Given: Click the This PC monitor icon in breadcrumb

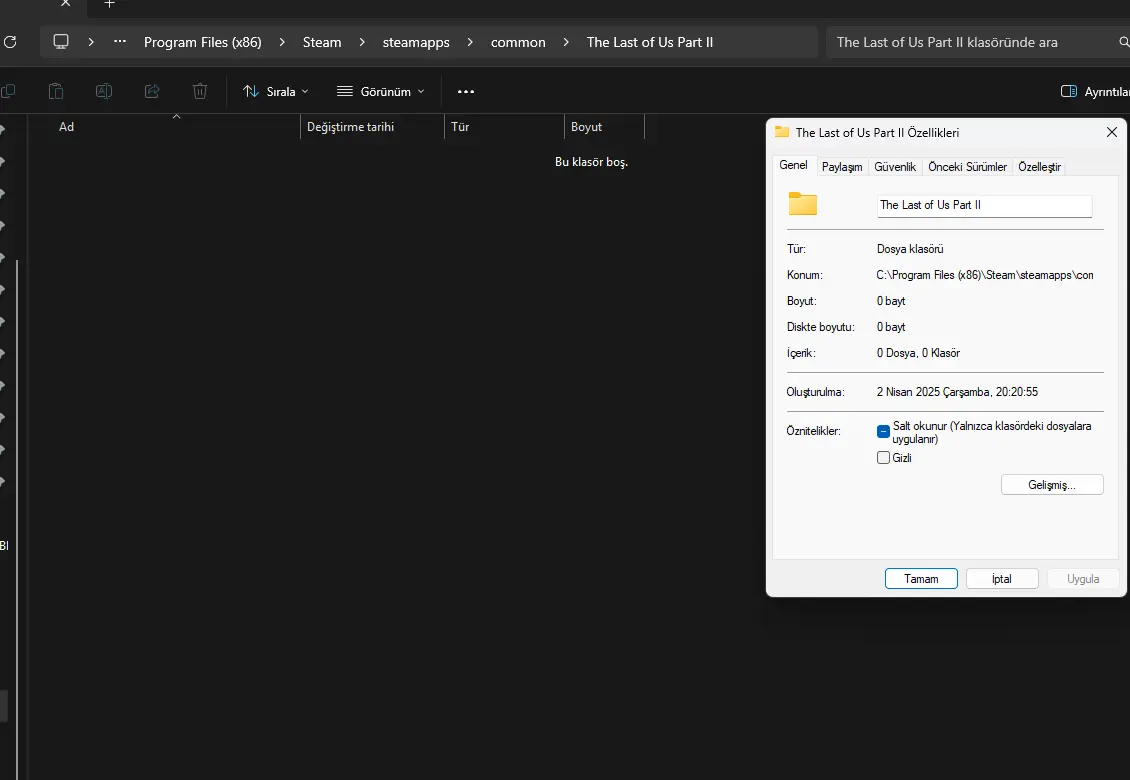Looking at the screenshot, I should [x=61, y=42].
